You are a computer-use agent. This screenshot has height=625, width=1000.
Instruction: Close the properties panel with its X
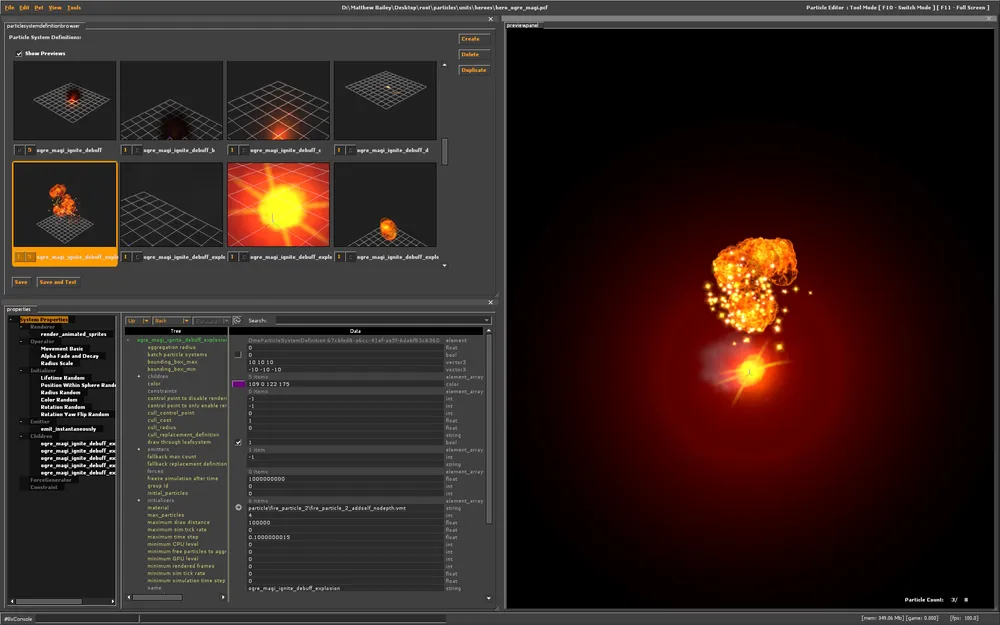tap(490, 301)
